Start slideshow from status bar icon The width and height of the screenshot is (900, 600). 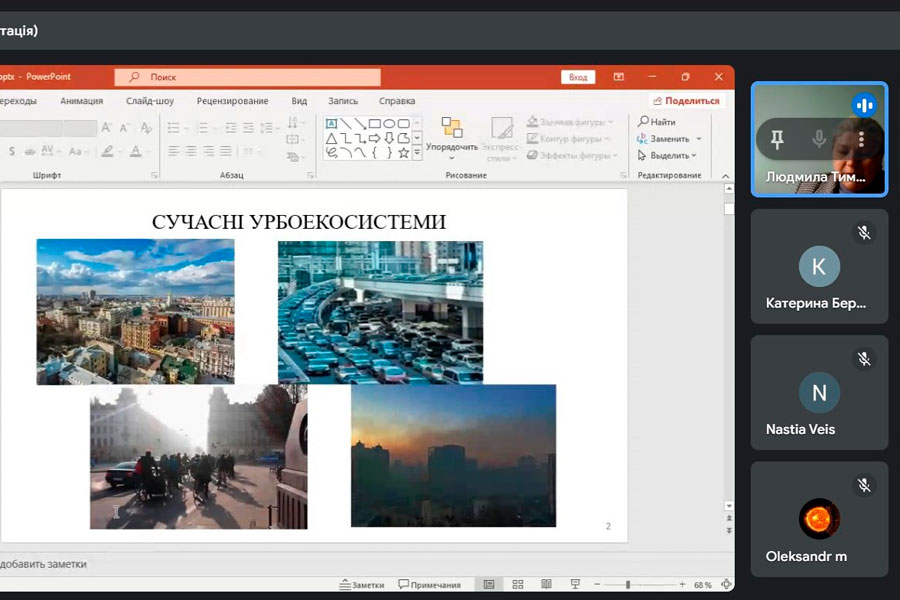click(x=575, y=584)
